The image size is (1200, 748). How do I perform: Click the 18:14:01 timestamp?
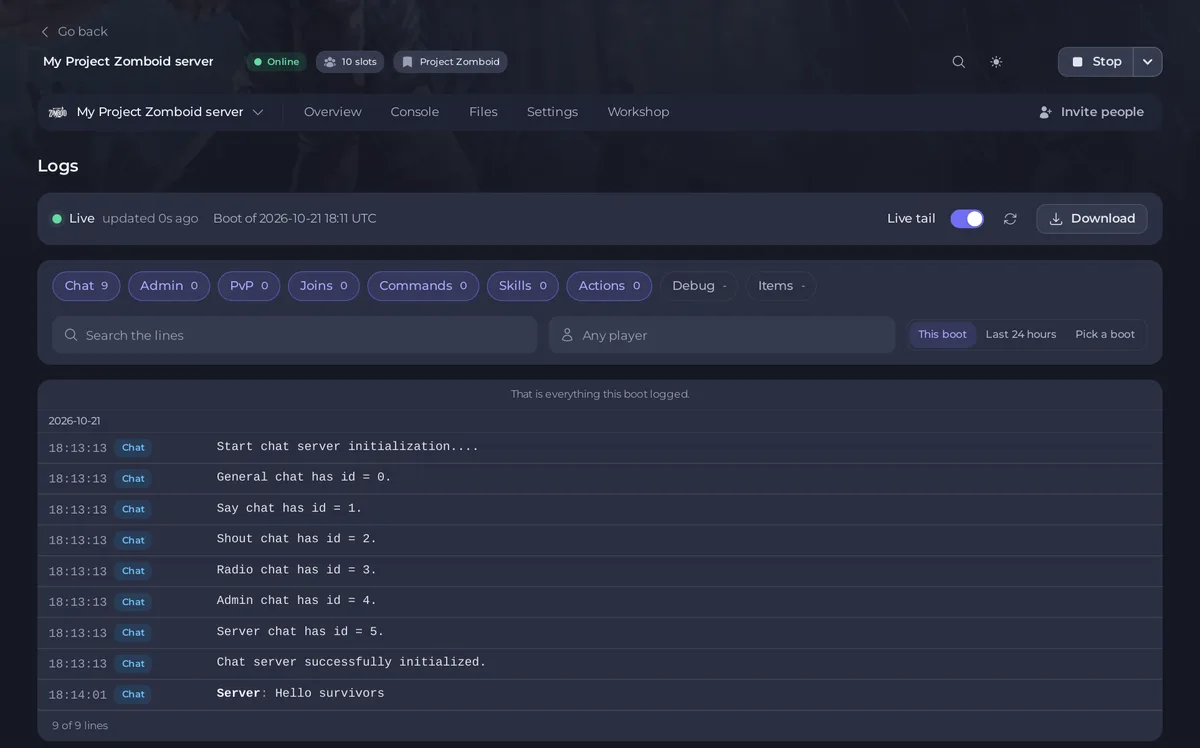point(77,695)
